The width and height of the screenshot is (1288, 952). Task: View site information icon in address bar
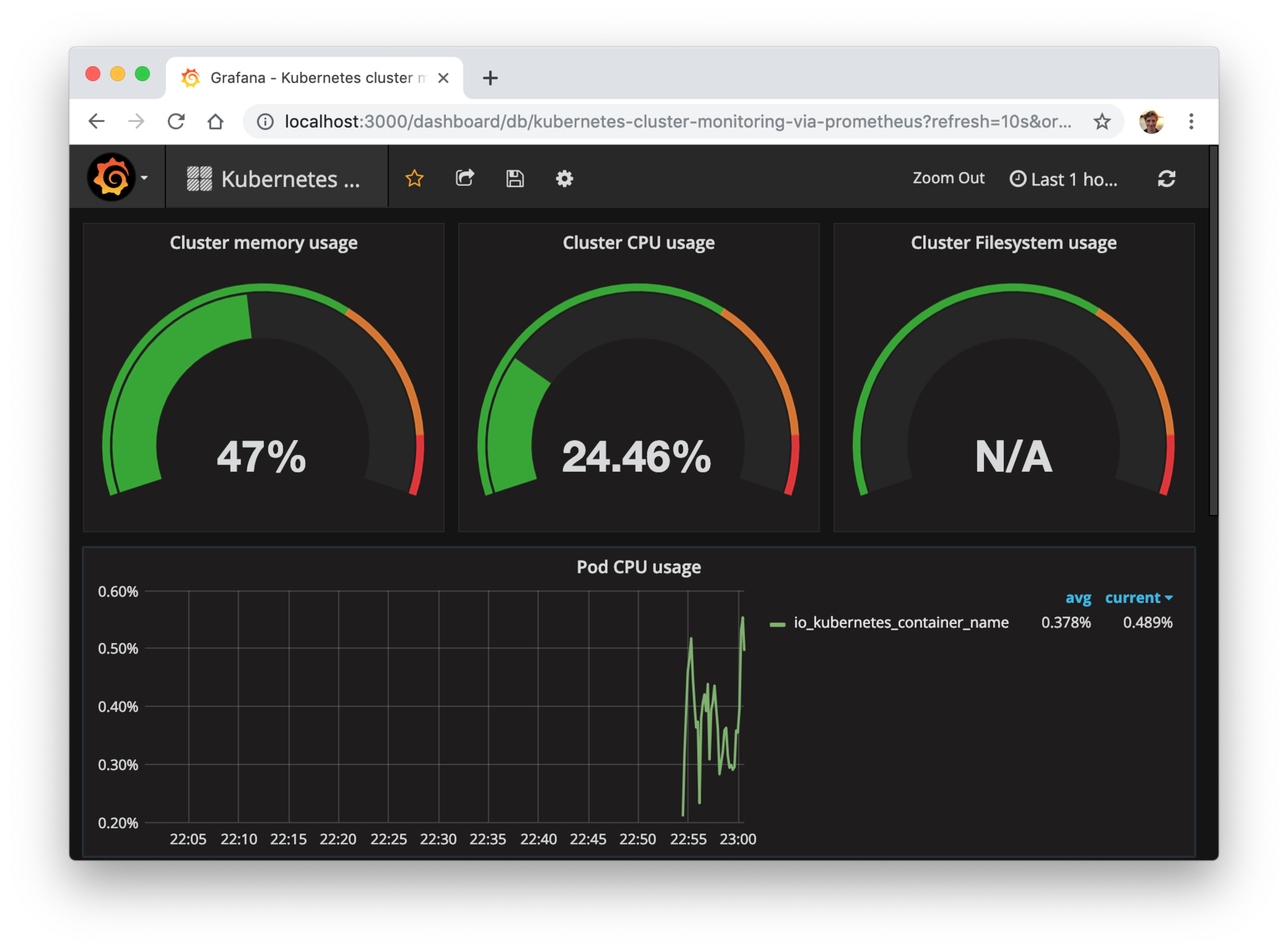coord(265,121)
